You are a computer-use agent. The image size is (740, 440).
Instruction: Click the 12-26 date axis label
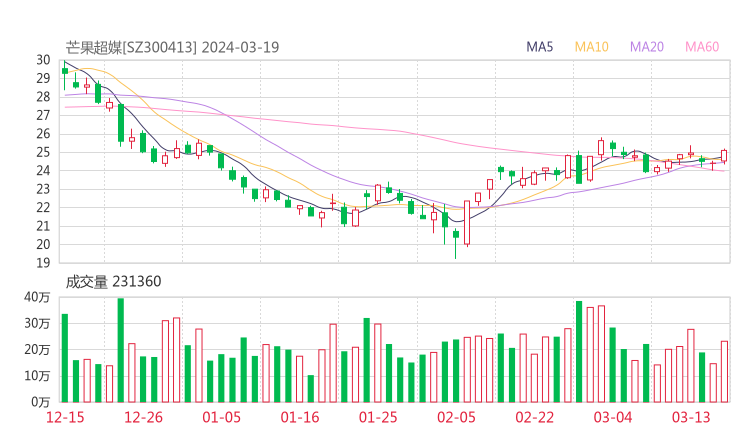[143, 417]
